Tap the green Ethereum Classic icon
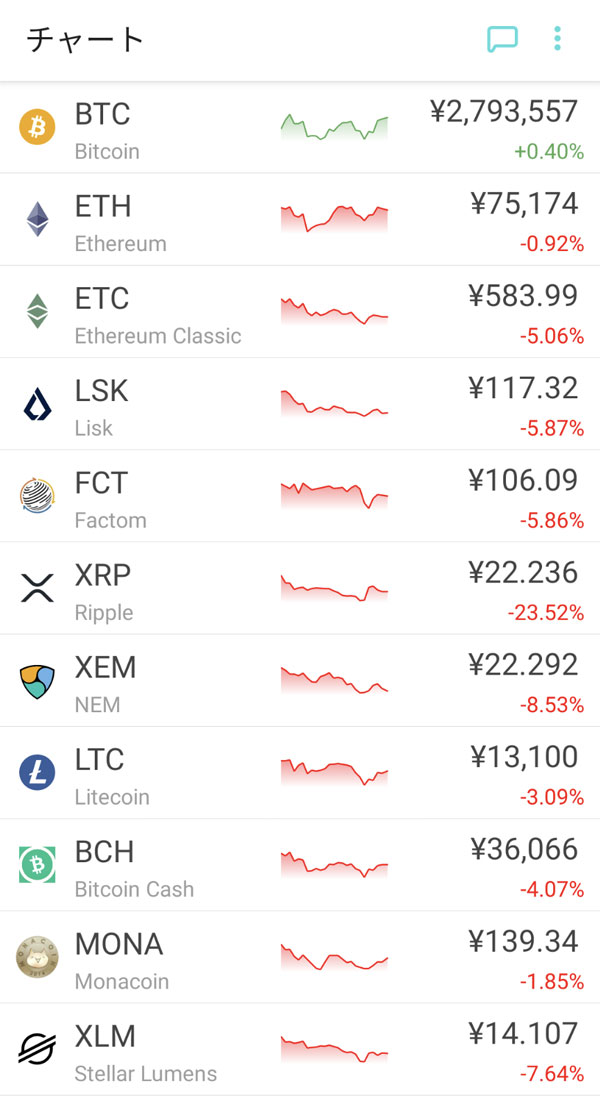Screen dimensions: 600x1098 pos(37,311)
